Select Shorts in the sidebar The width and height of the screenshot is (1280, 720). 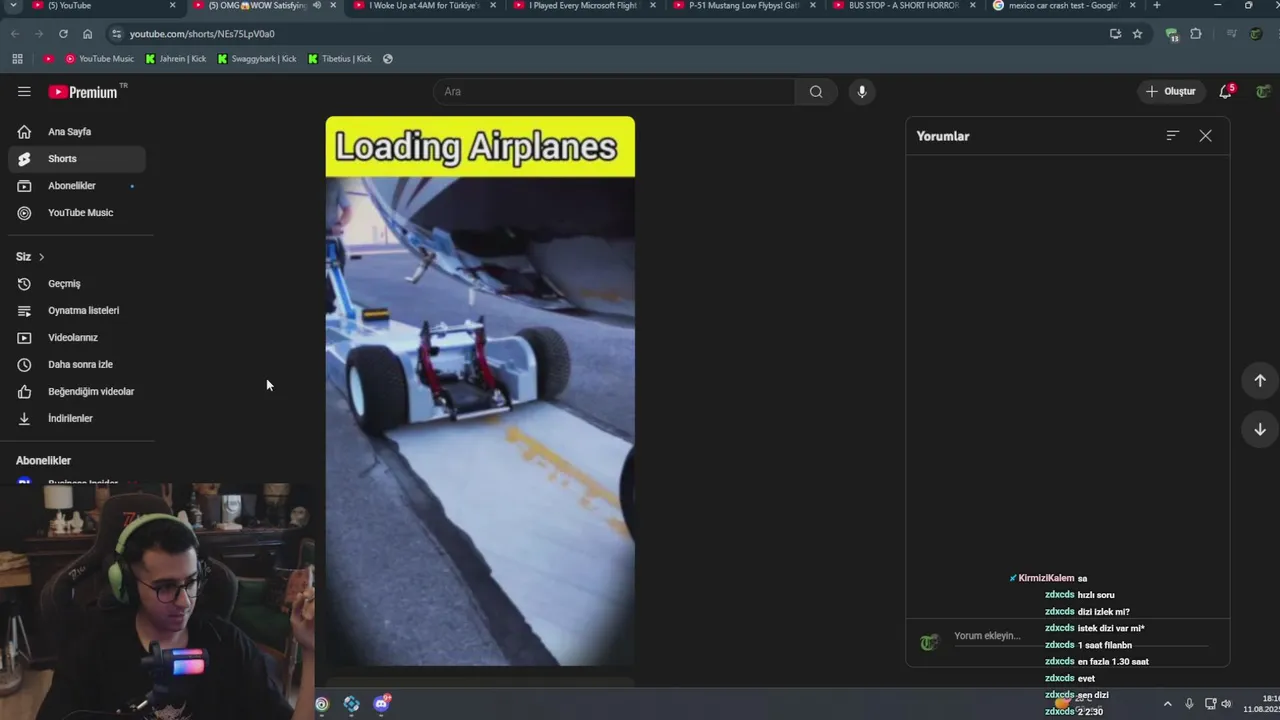[77, 158]
